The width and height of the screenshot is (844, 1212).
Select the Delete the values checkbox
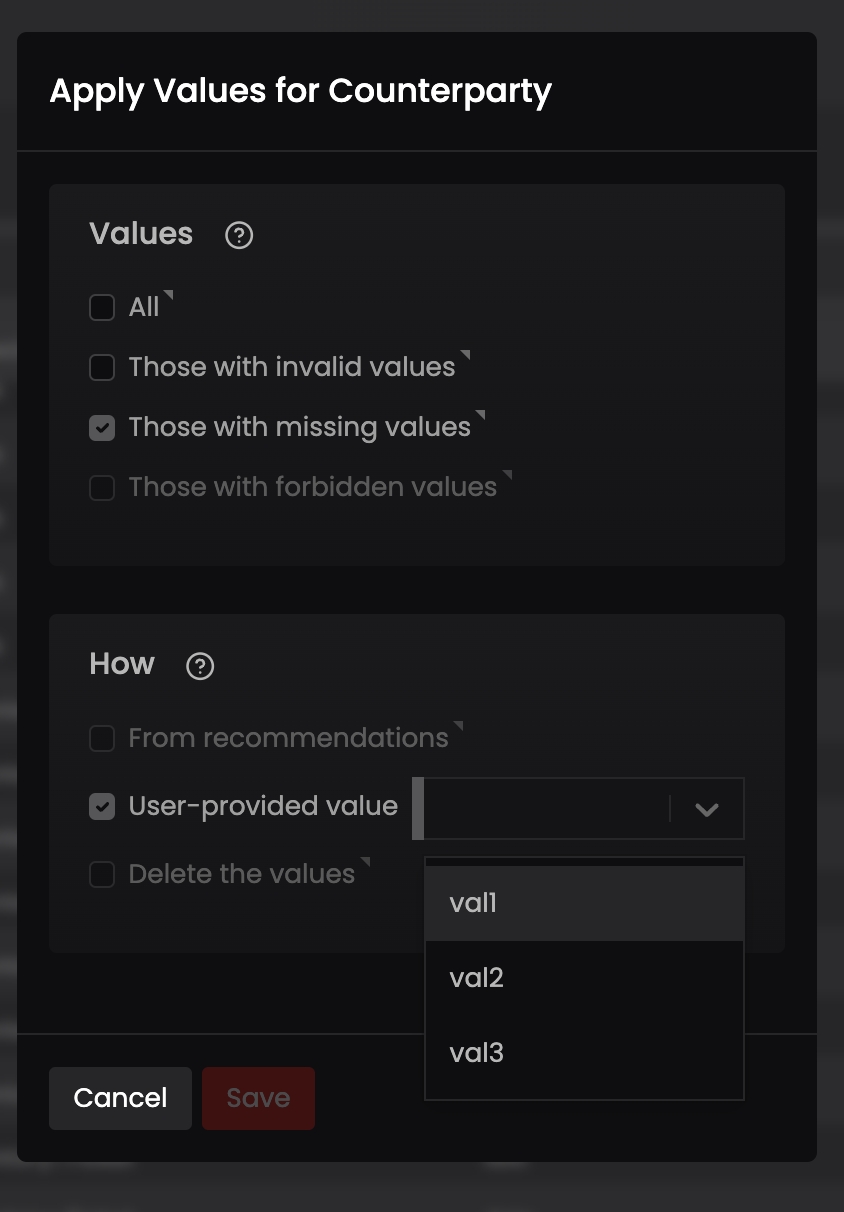coord(102,875)
